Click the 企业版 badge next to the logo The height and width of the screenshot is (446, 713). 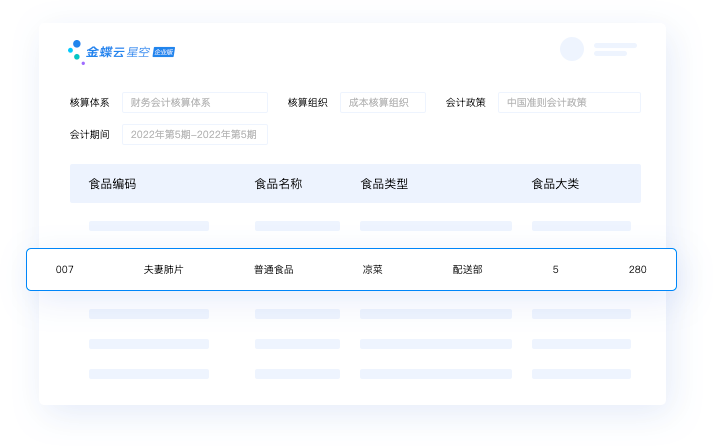point(164,52)
